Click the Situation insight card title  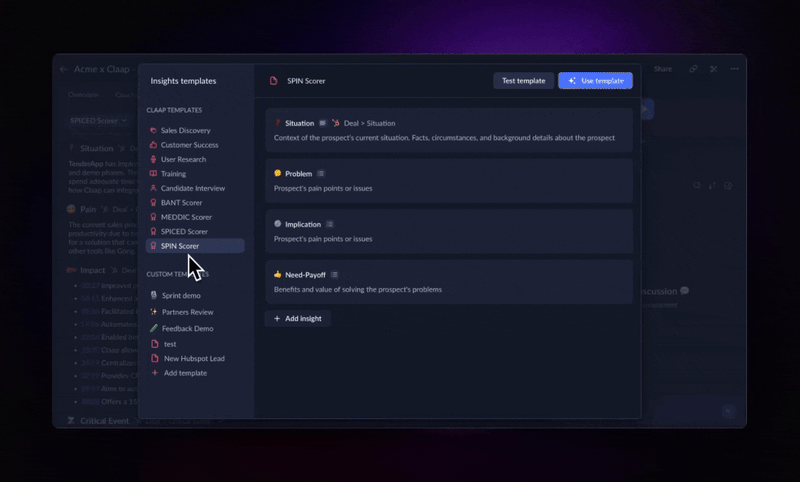(x=299, y=123)
